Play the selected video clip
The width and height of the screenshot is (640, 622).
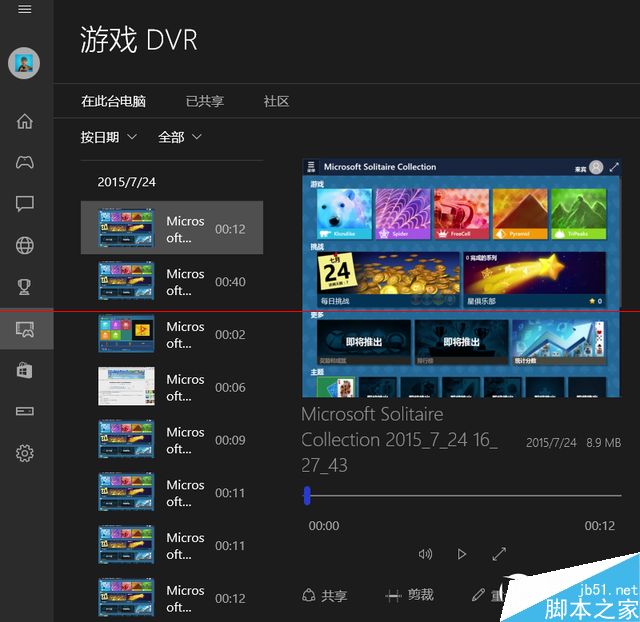462,554
